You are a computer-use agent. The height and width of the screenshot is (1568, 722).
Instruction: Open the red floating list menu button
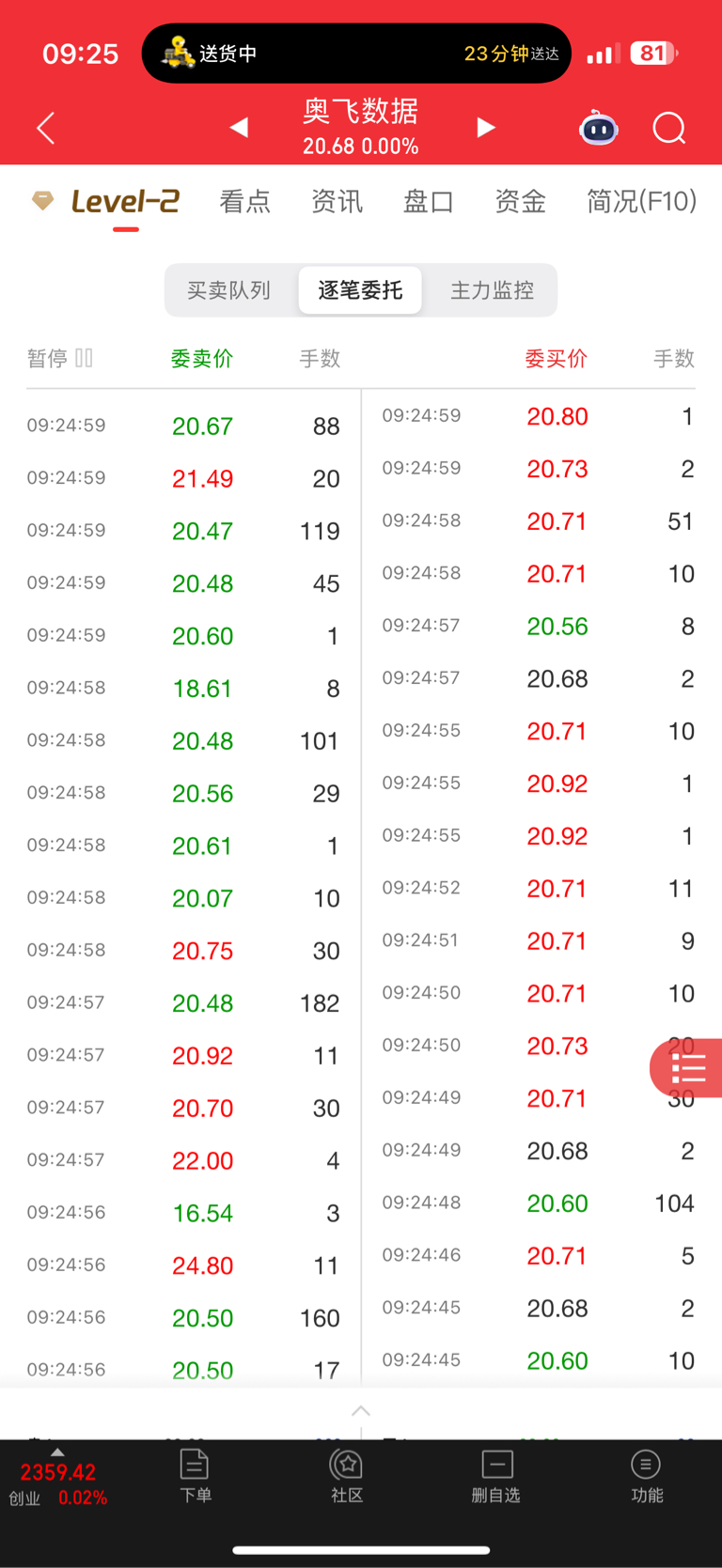(687, 1068)
